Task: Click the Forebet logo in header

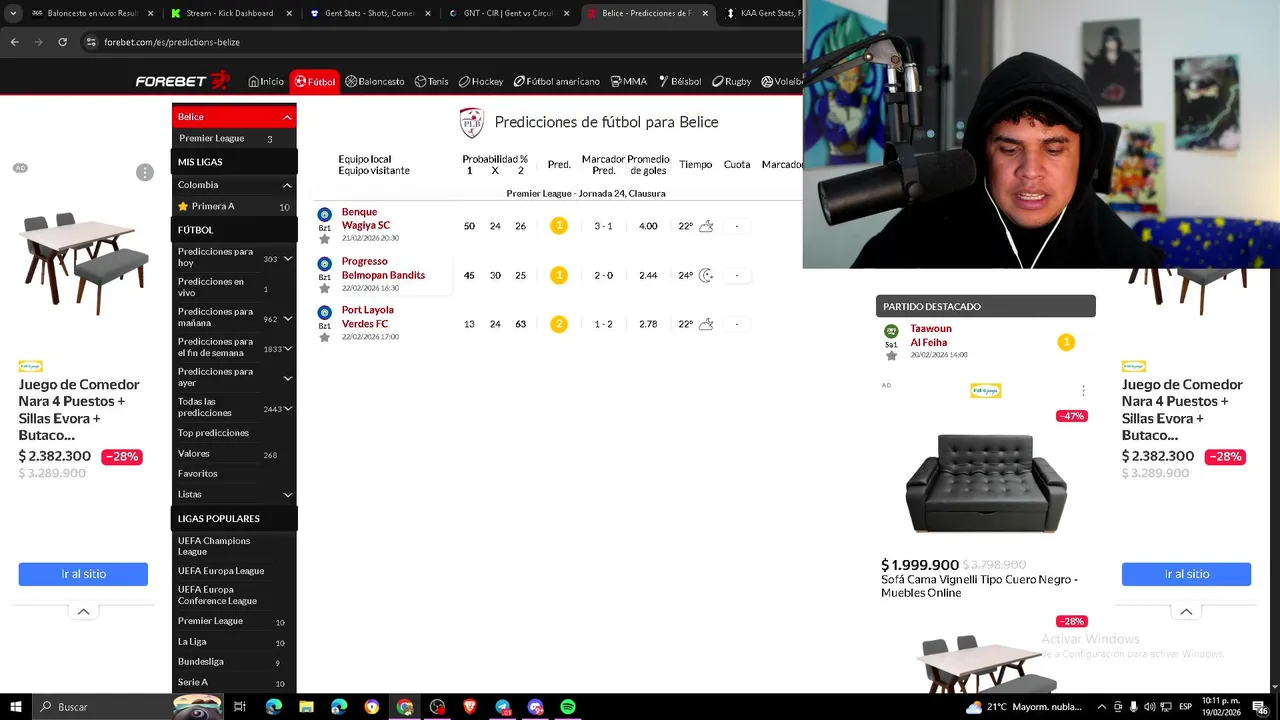Action: [183, 81]
